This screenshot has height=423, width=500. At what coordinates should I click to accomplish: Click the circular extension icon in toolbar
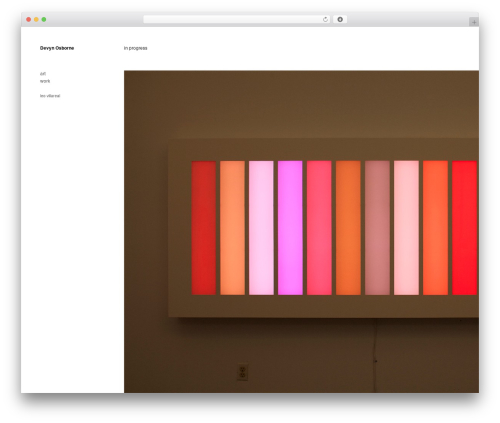coord(340,19)
